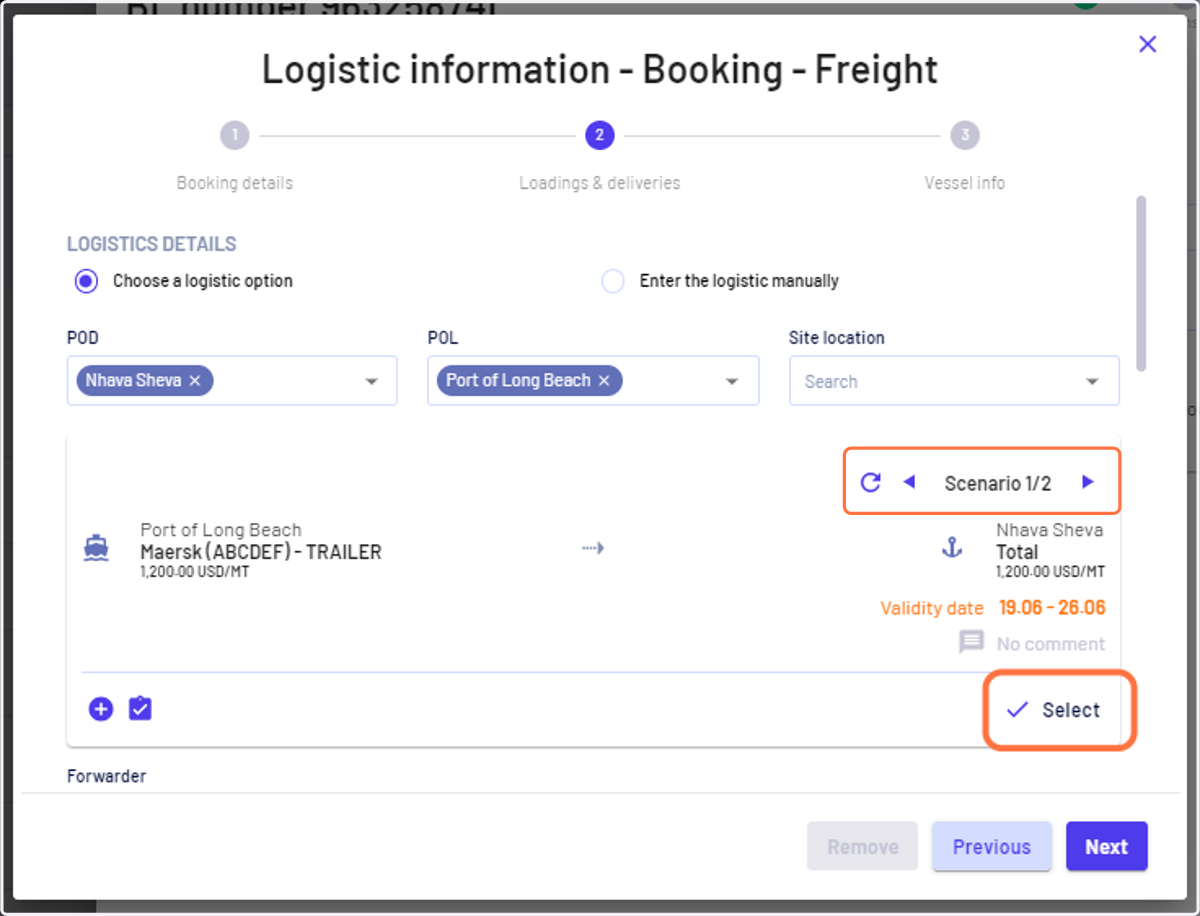Go to next scenario with right arrow
The width and height of the screenshot is (1200, 916).
pyautogui.click(x=1088, y=482)
